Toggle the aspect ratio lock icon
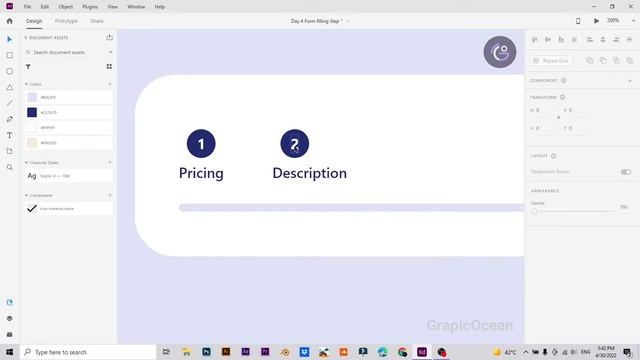640x360 pixels. coord(558,118)
